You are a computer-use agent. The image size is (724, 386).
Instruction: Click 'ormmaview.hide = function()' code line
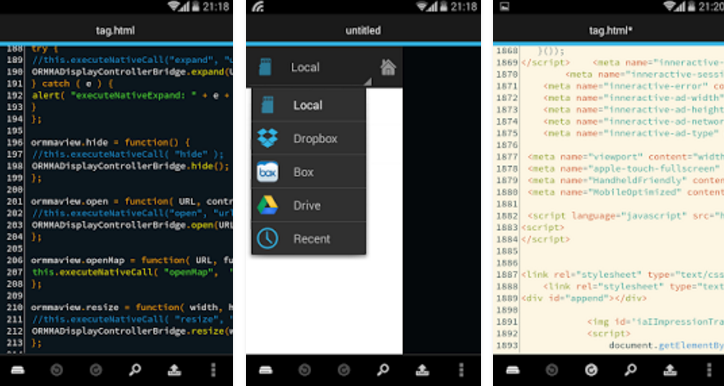110,142
